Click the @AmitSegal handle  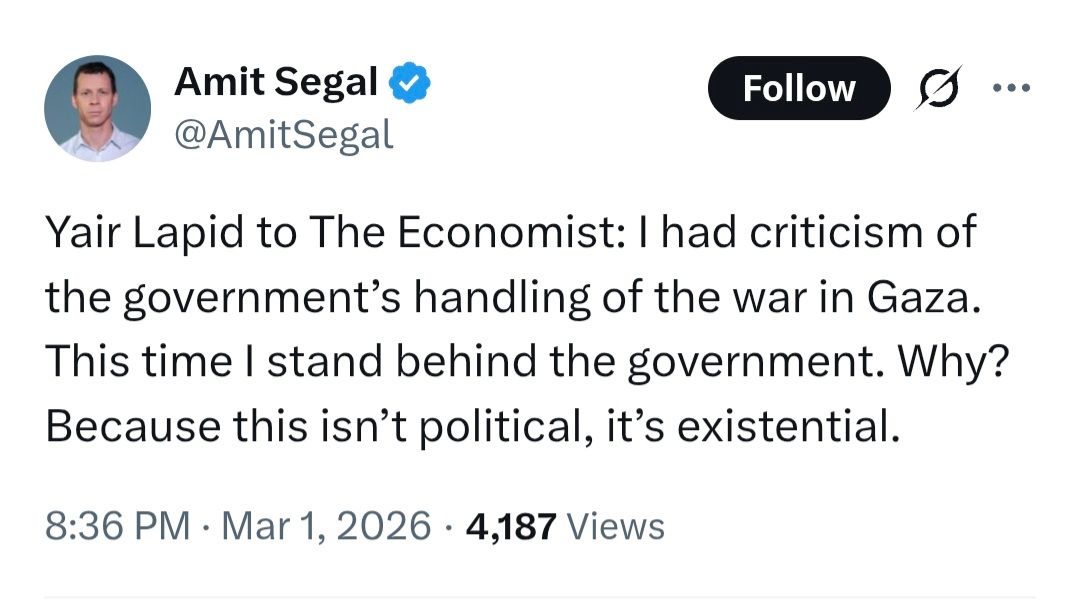(284, 133)
